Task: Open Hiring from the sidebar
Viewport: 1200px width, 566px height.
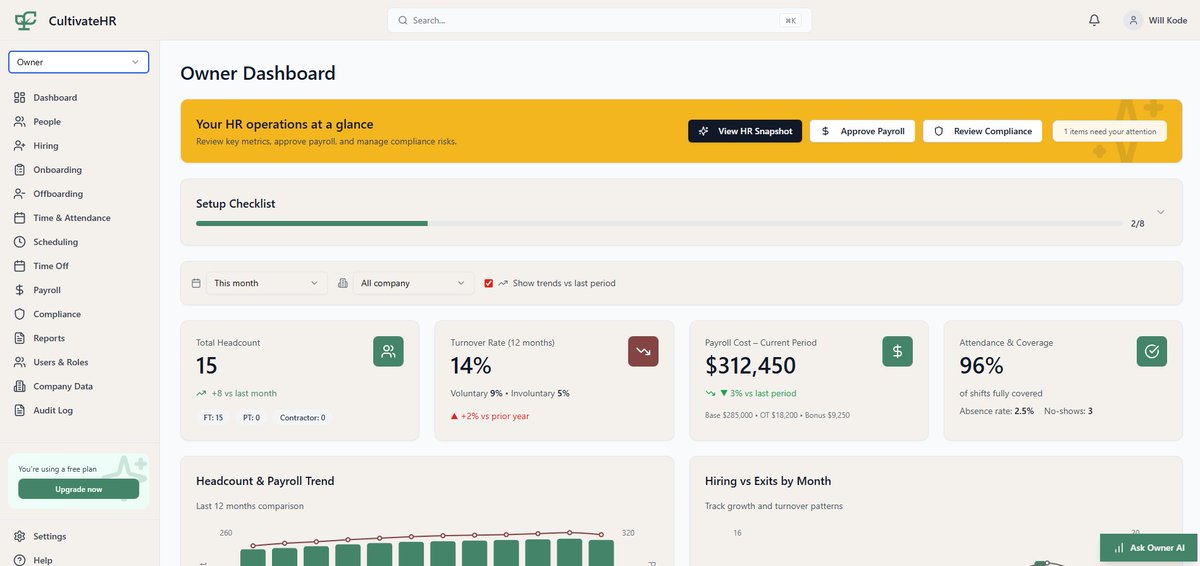Action: [46, 146]
